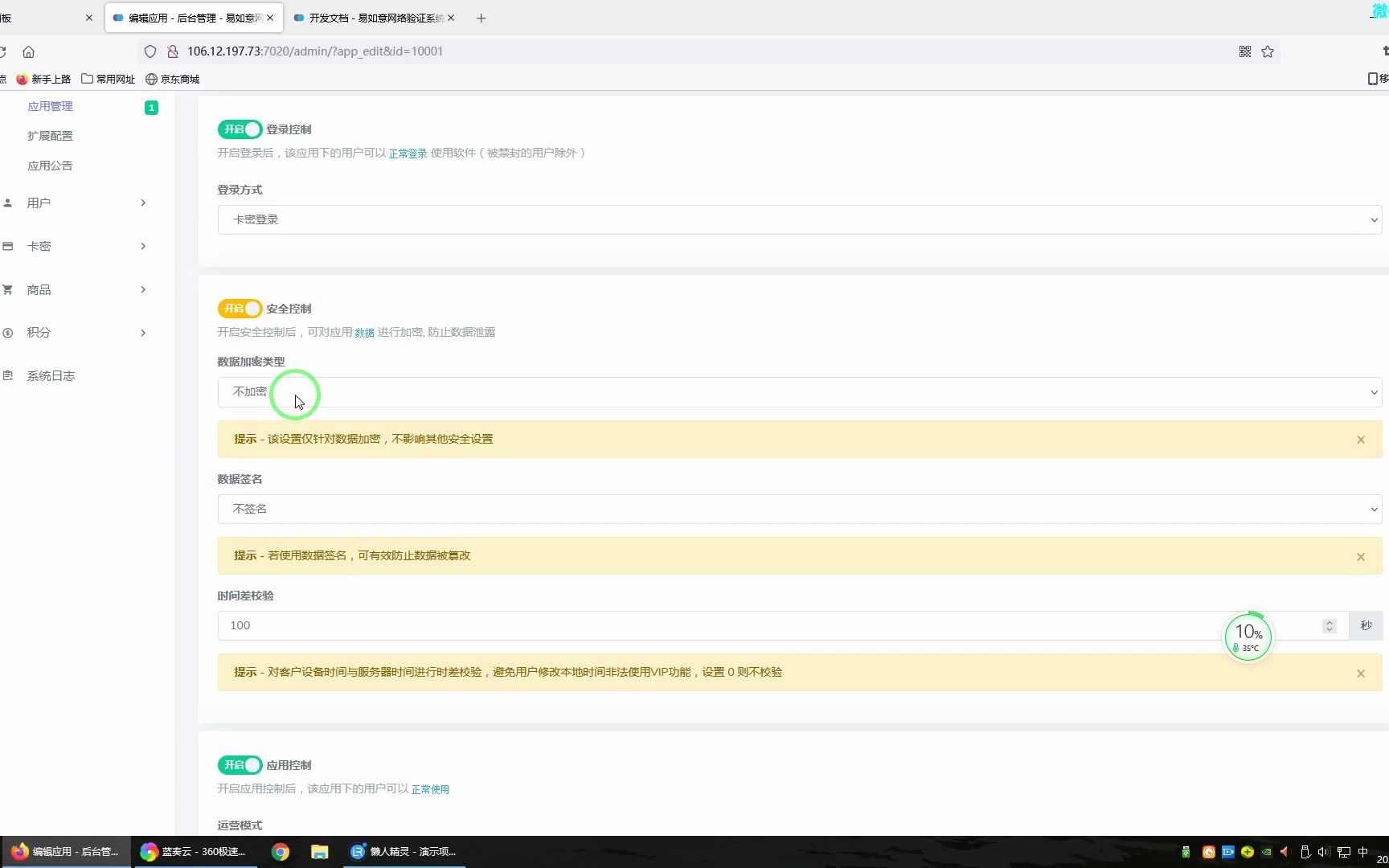Click the 时间差校验 spinner arrows
The height and width of the screenshot is (868, 1389).
point(1330,625)
